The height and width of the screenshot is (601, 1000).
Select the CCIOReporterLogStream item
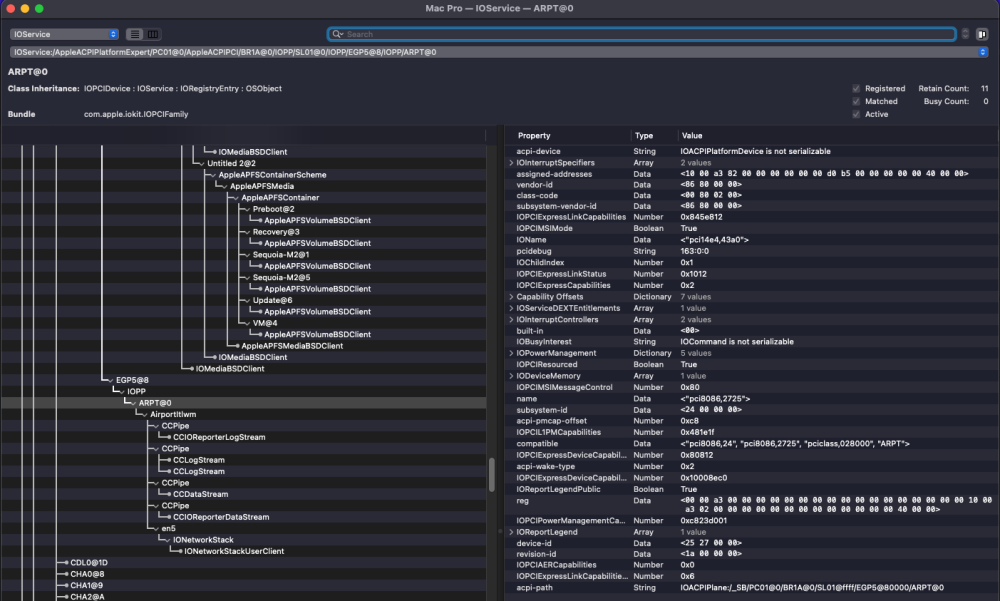[219, 438]
